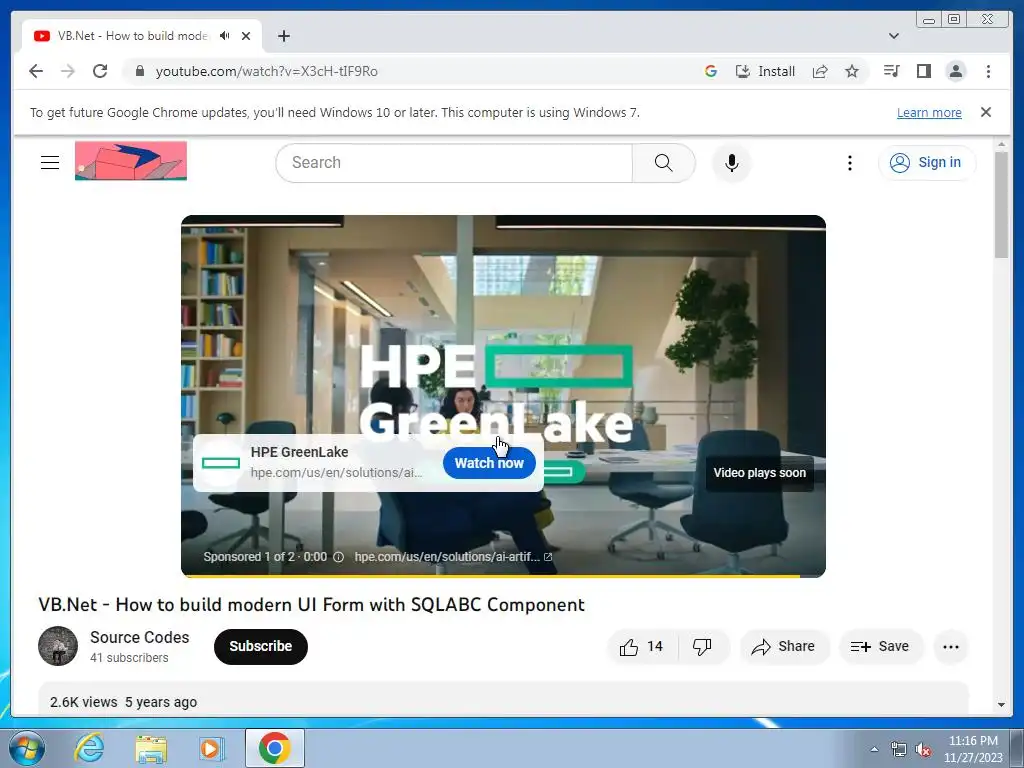Image resolution: width=1024 pixels, height=768 pixels.
Task: Install the YouTube app
Action: 765,71
